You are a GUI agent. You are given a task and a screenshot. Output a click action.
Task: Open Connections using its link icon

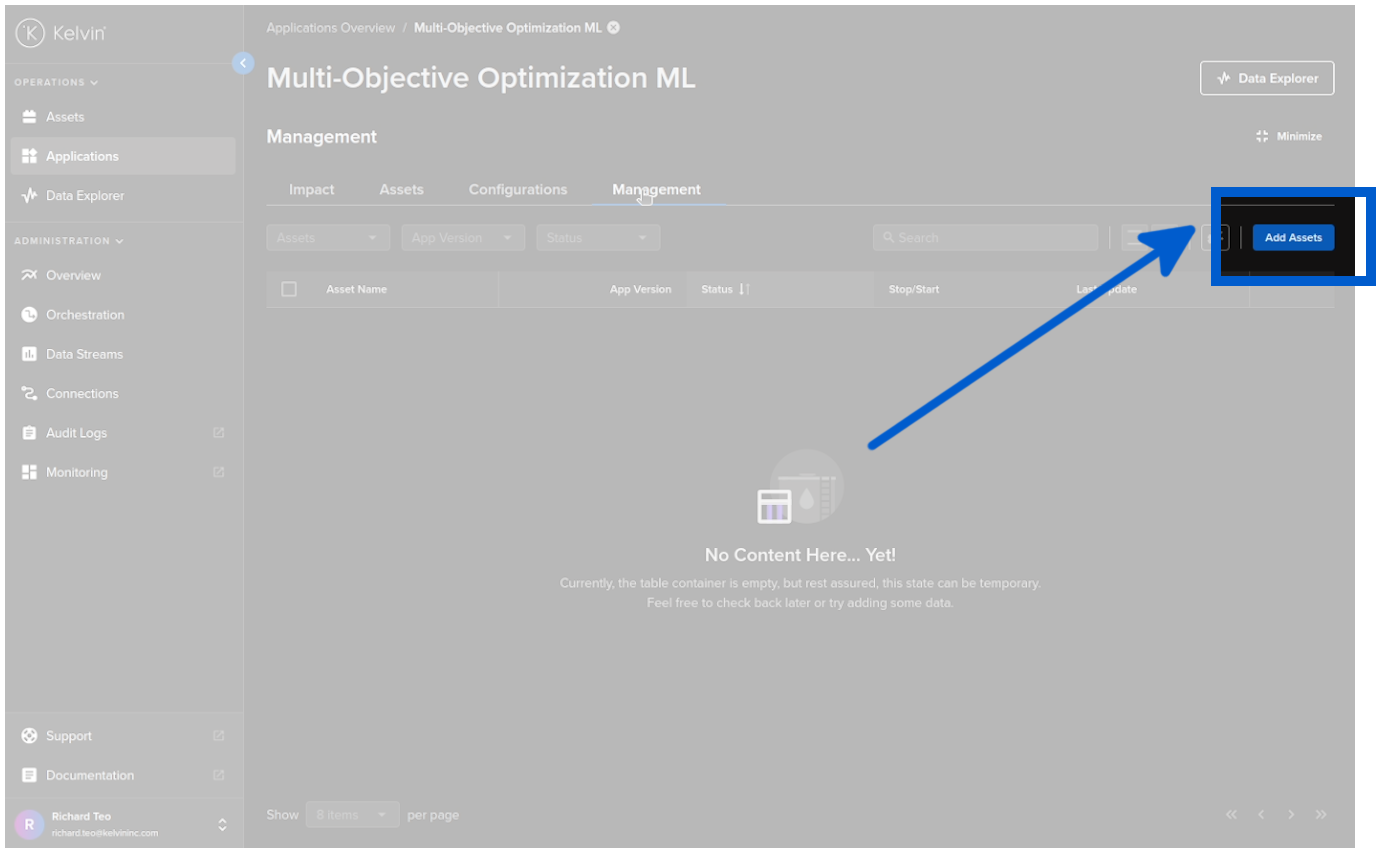(28, 393)
